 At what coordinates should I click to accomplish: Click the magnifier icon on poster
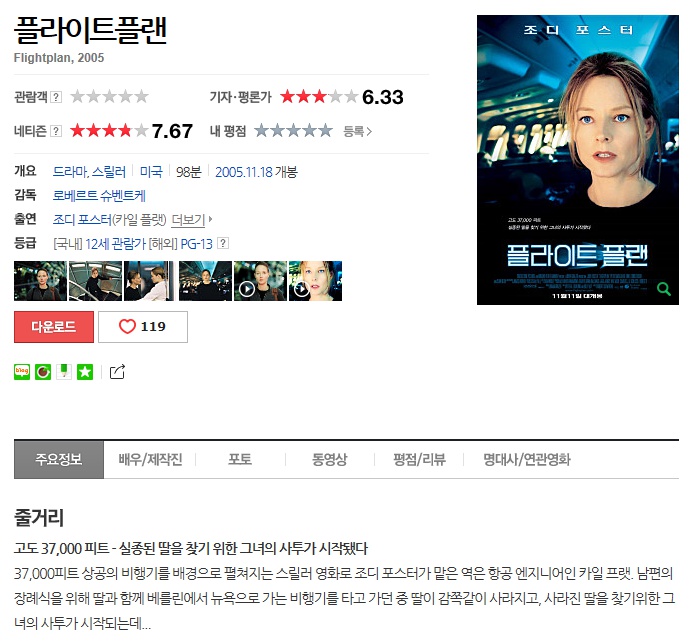664,289
